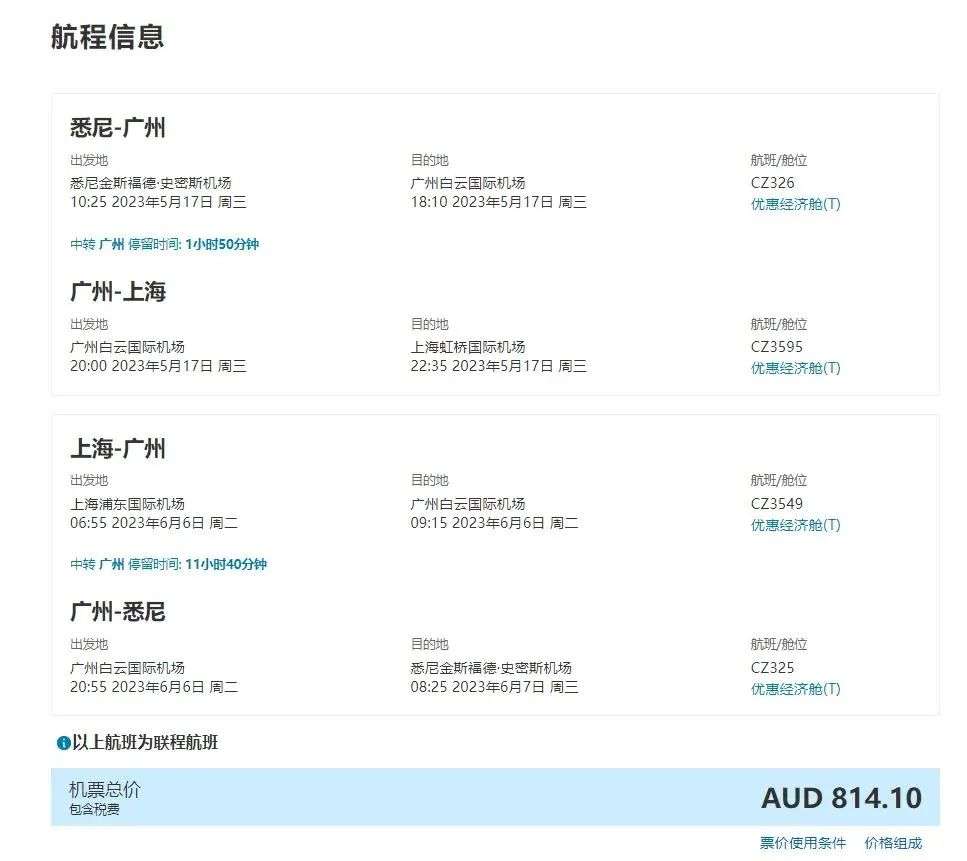This screenshot has width=967, height=861.
Task: Click flight number CZ326
Action: [x=772, y=183]
